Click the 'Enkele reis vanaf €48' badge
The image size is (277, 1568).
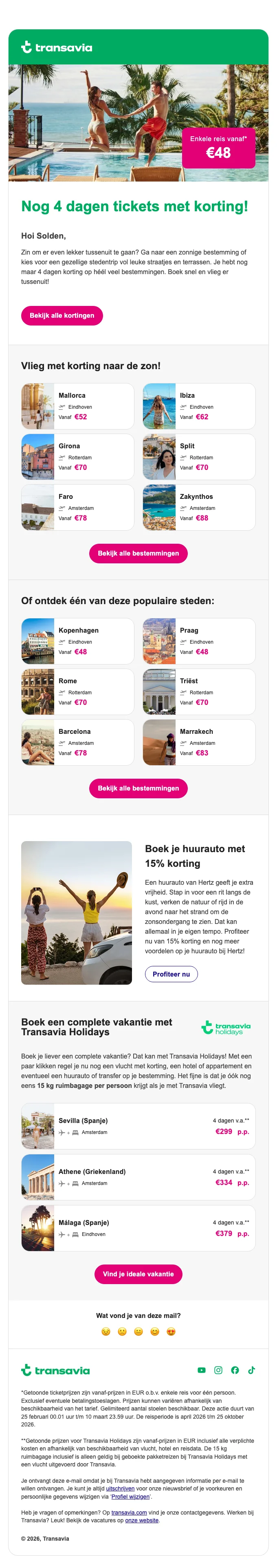pos(218,147)
